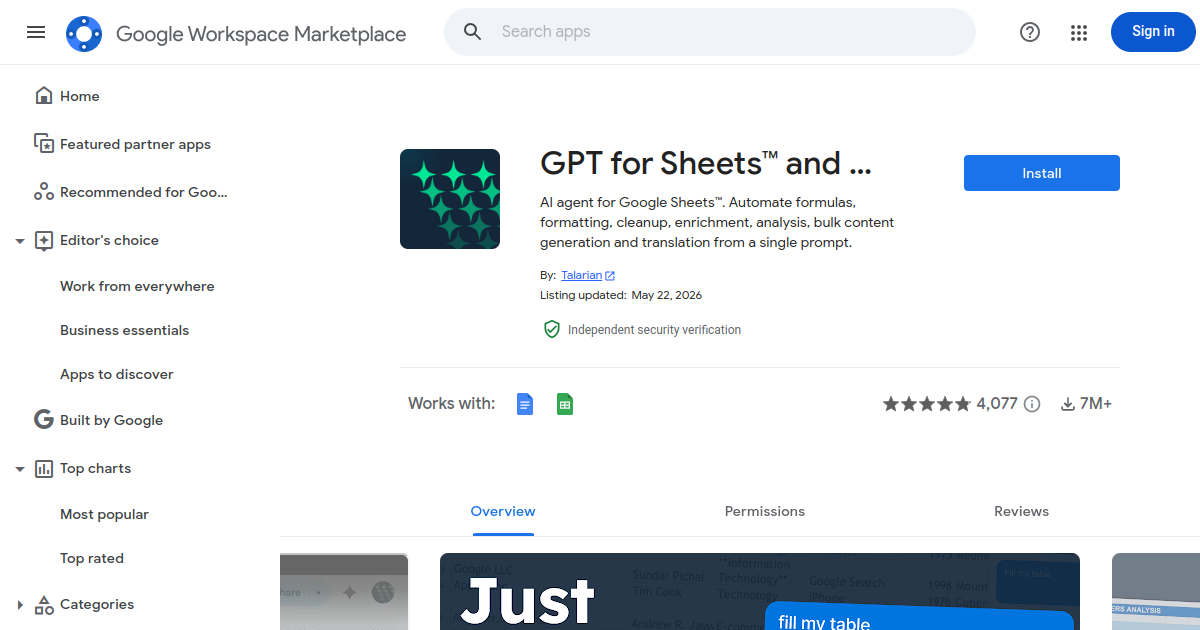Switch to the Overview tab
This screenshot has width=1200, height=630.
(503, 511)
